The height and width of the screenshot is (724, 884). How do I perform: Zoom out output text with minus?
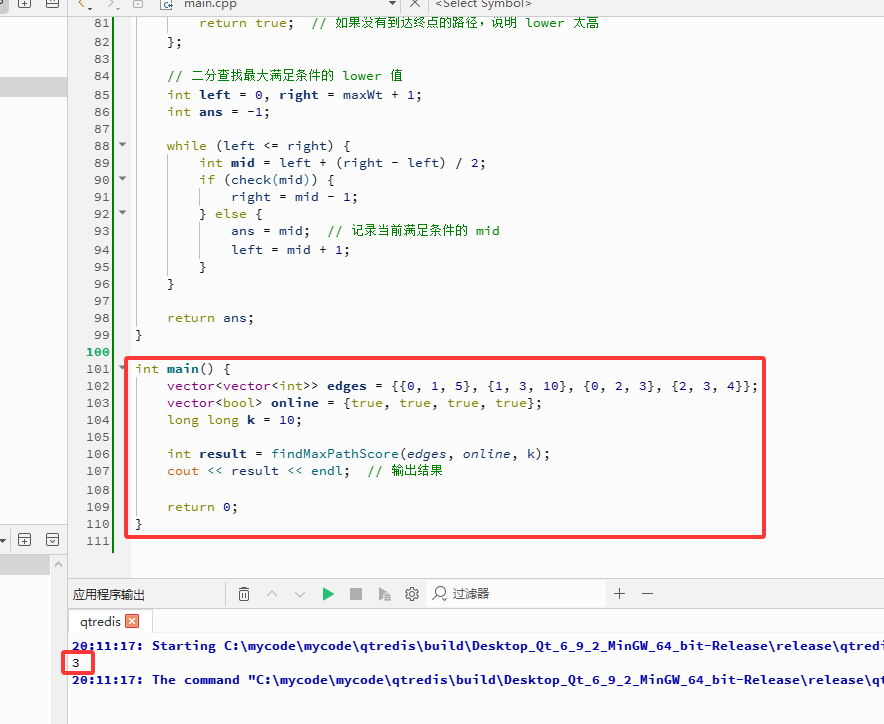coord(647,593)
